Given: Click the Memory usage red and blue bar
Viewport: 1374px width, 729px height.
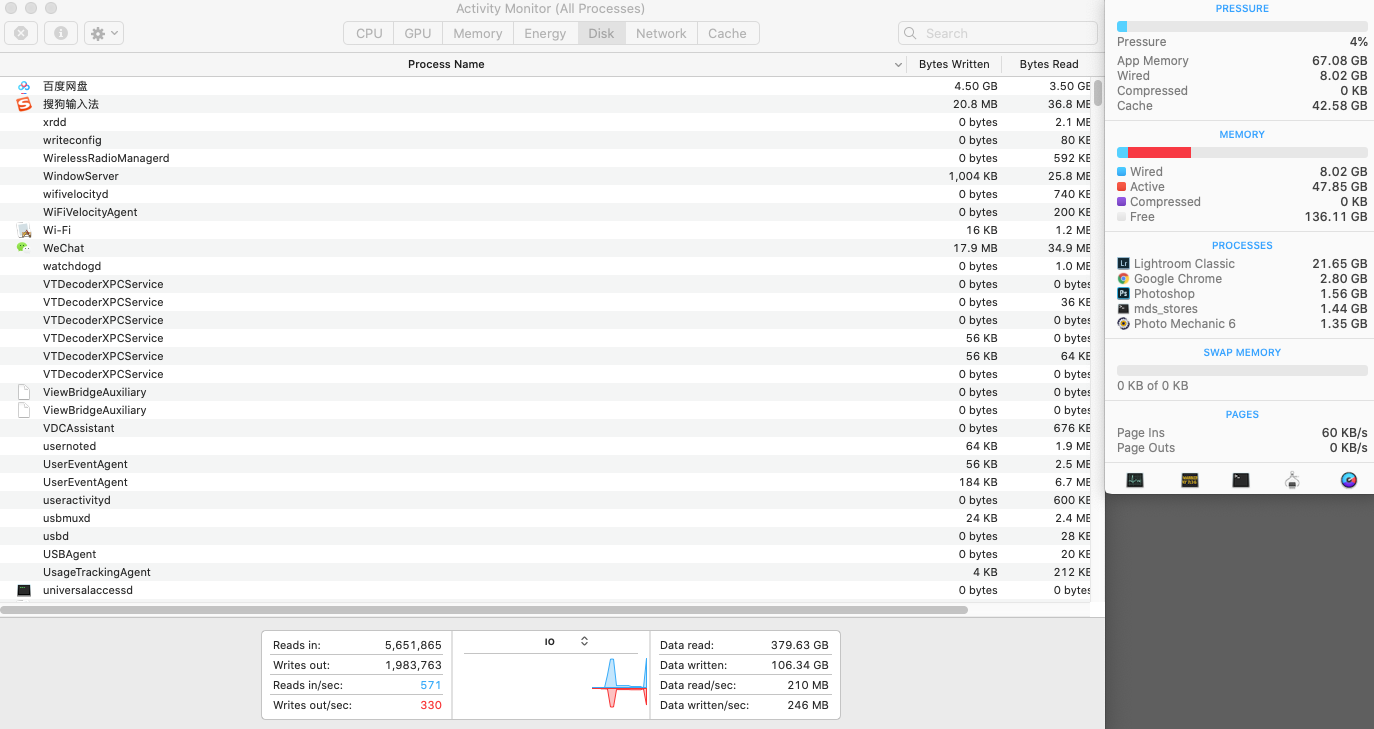Looking at the screenshot, I should tap(1242, 153).
